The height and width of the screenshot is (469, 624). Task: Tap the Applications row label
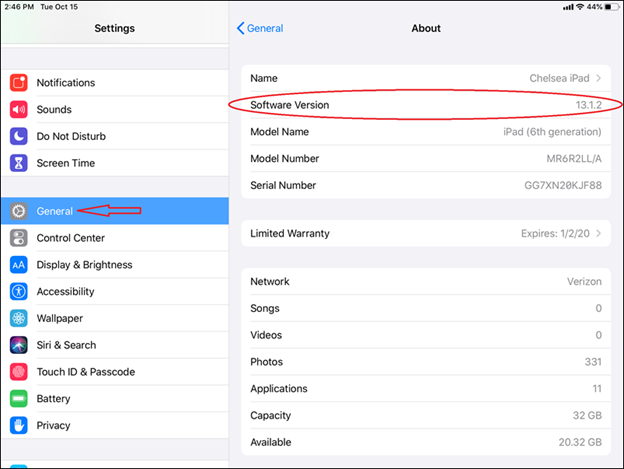(279, 389)
